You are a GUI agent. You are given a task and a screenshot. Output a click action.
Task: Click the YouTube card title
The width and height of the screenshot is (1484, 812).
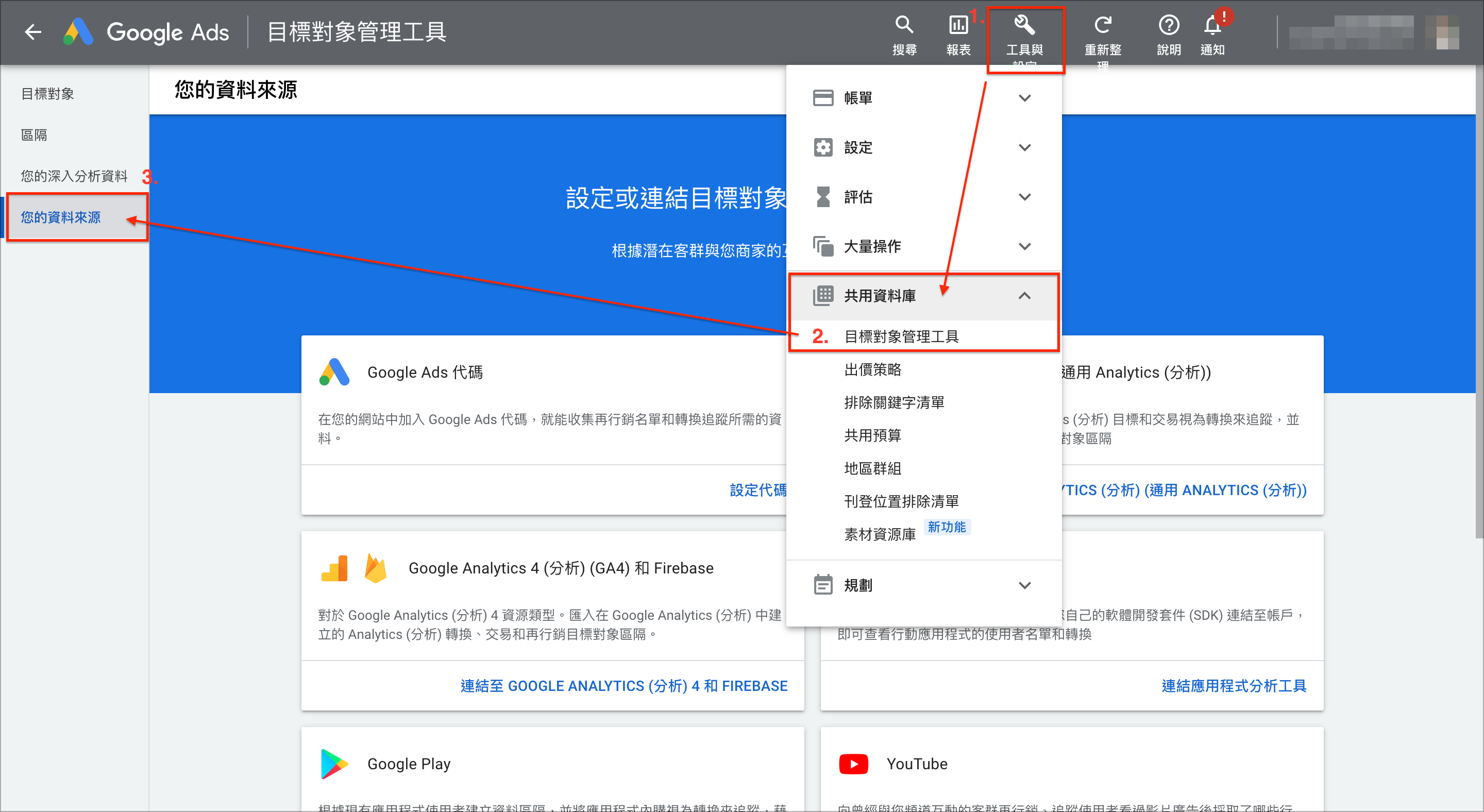[917, 764]
